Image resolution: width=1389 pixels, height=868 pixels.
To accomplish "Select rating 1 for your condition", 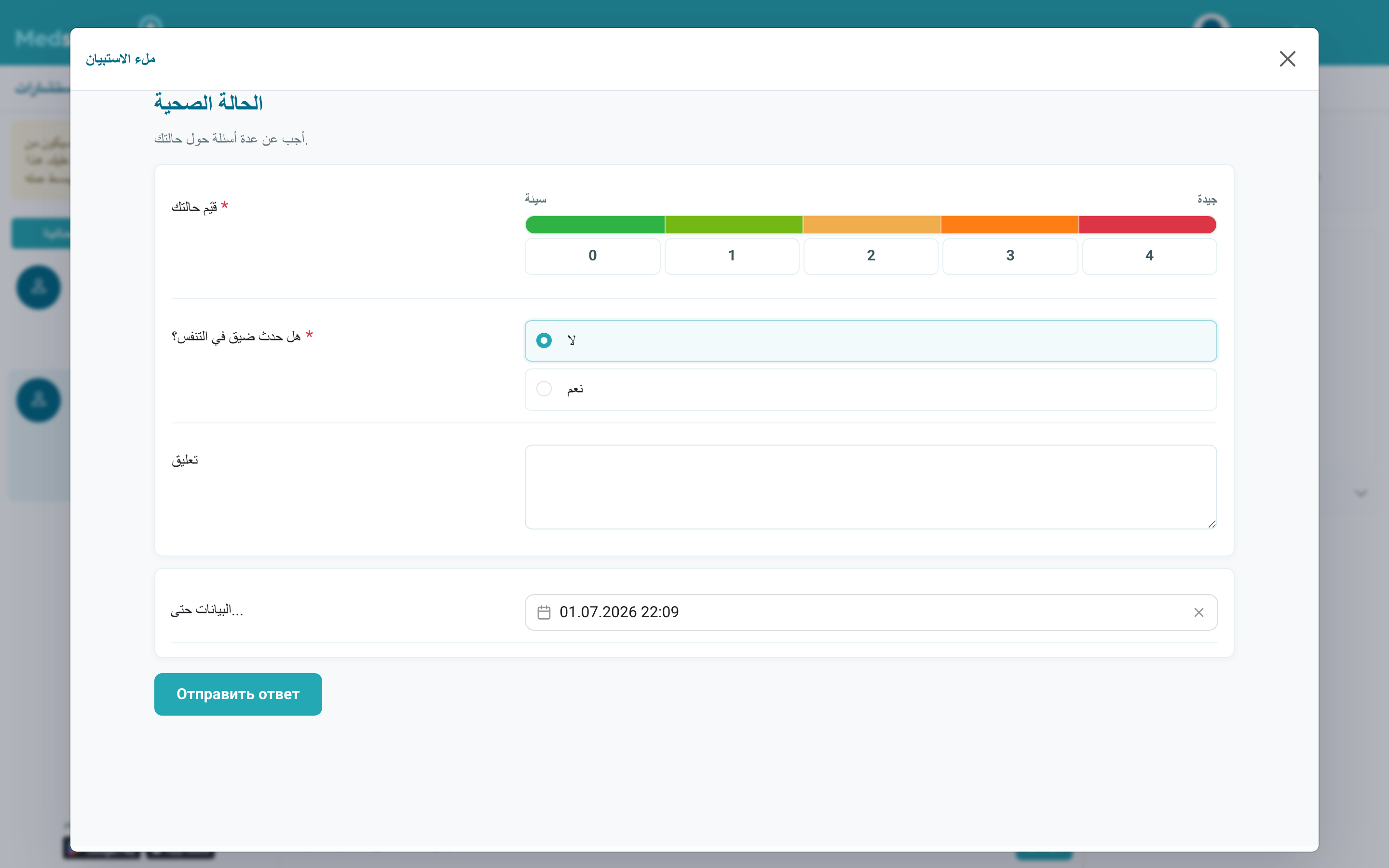I will (x=732, y=256).
